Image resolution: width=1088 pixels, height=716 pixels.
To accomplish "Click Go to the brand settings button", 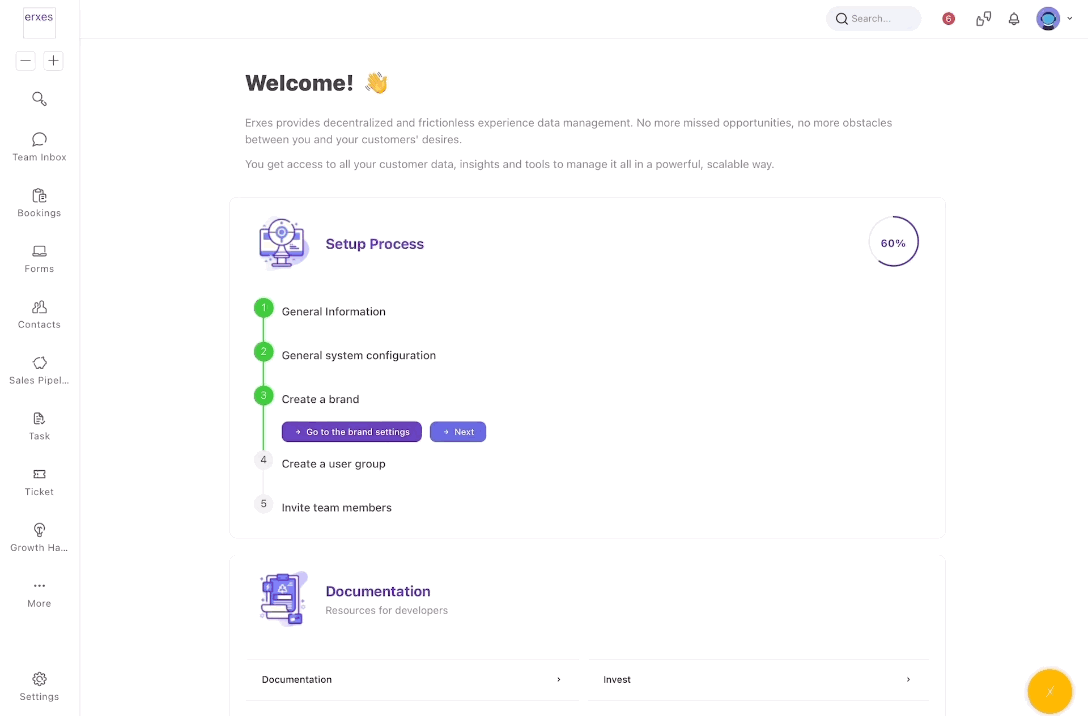I will point(352,432).
